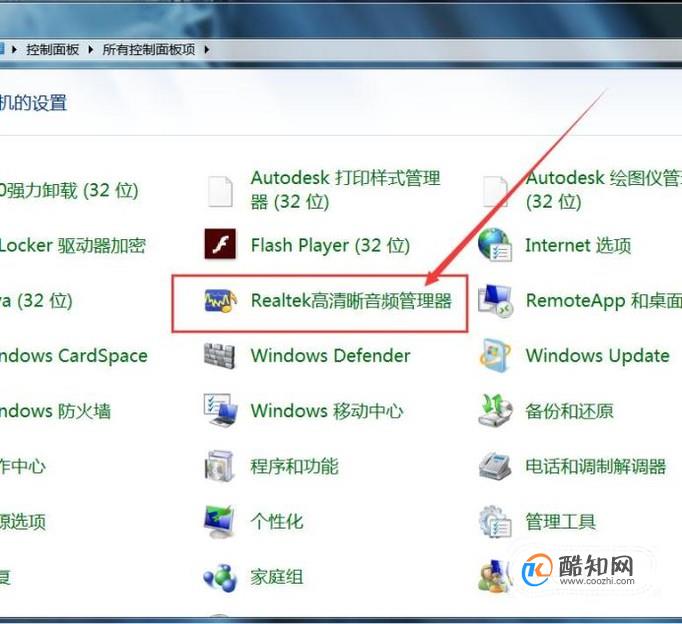
Task: Open the 家庭组 link
Action: coord(277,577)
